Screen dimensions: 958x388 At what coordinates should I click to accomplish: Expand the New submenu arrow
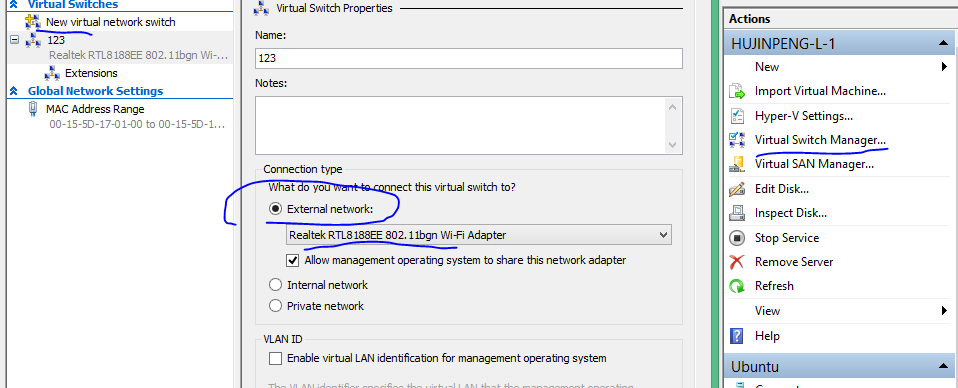(945, 67)
